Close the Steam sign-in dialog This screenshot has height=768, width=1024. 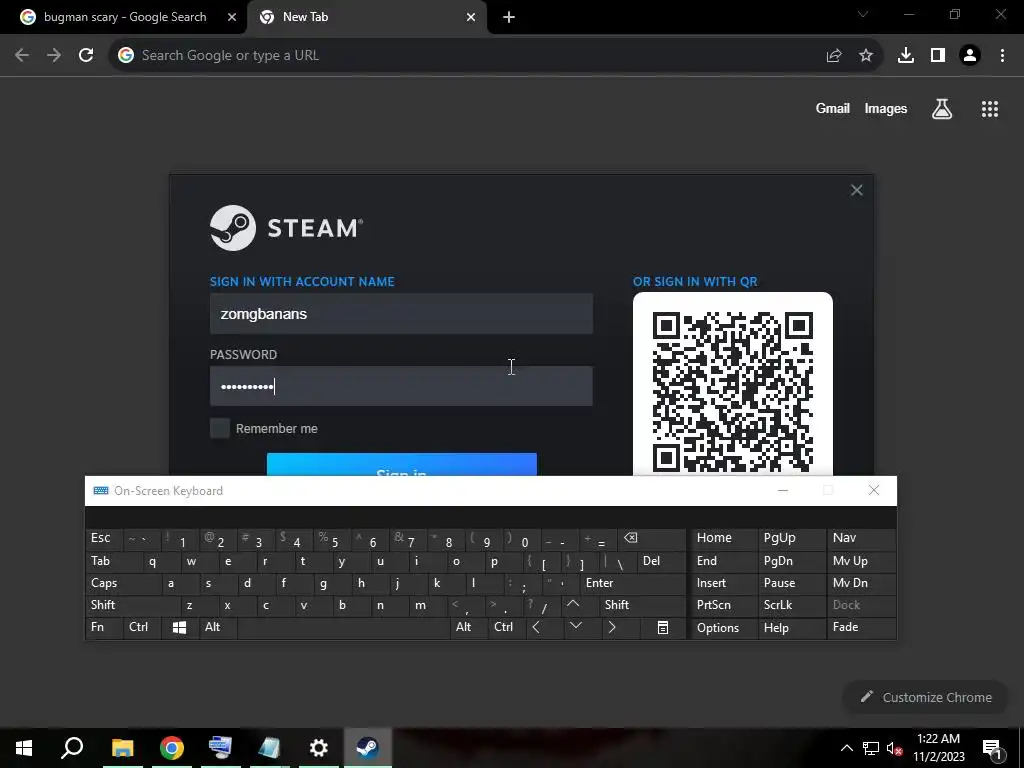tap(857, 190)
